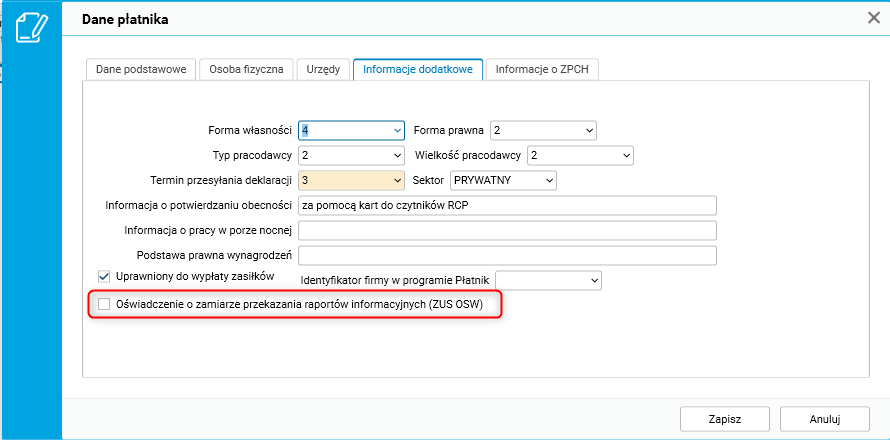Switch to the Dane podstawowe tab
Image resolution: width=890 pixels, height=440 pixels.
tap(141, 70)
